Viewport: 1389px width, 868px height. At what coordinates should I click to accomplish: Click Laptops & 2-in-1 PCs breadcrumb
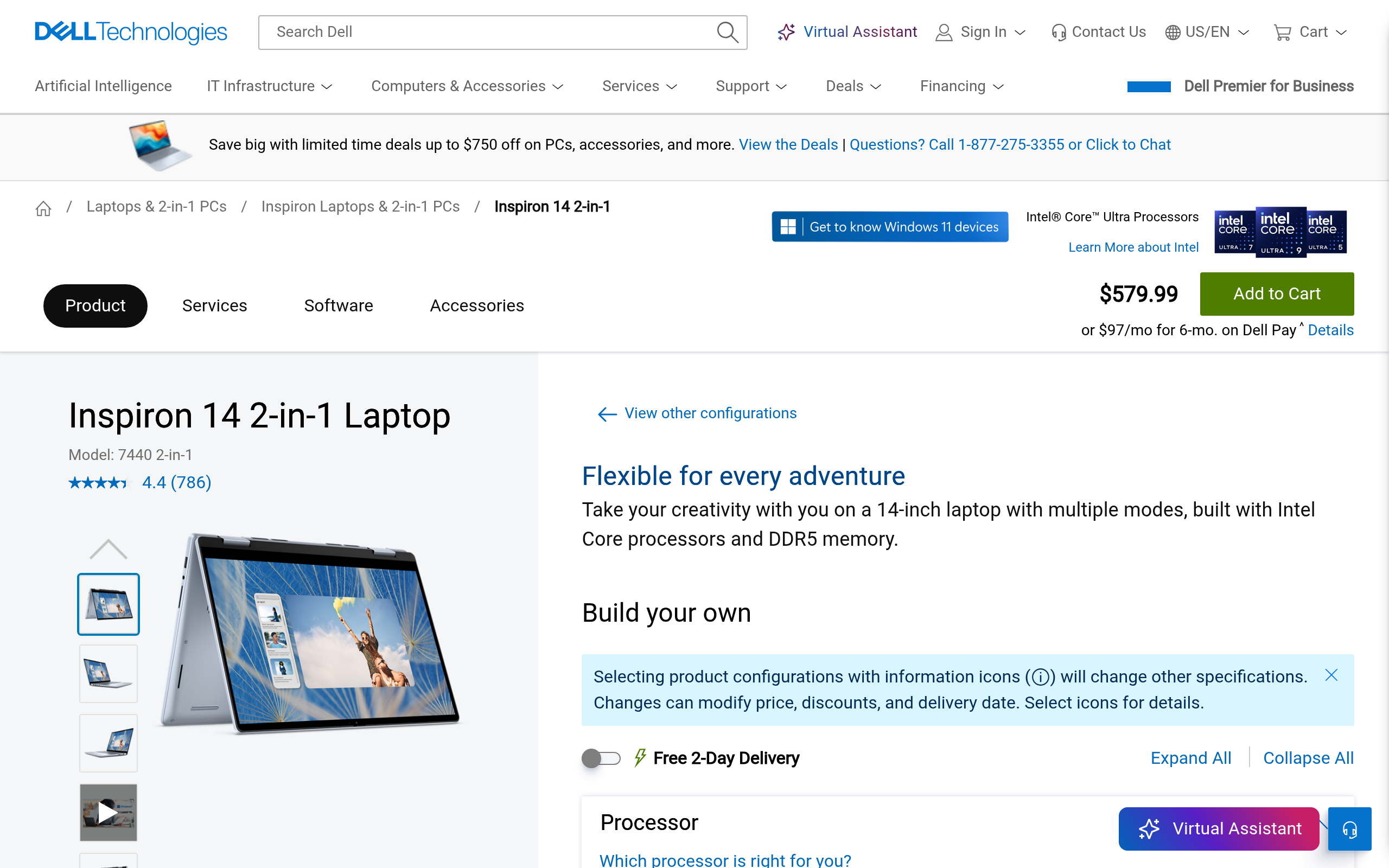pos(157,207)
